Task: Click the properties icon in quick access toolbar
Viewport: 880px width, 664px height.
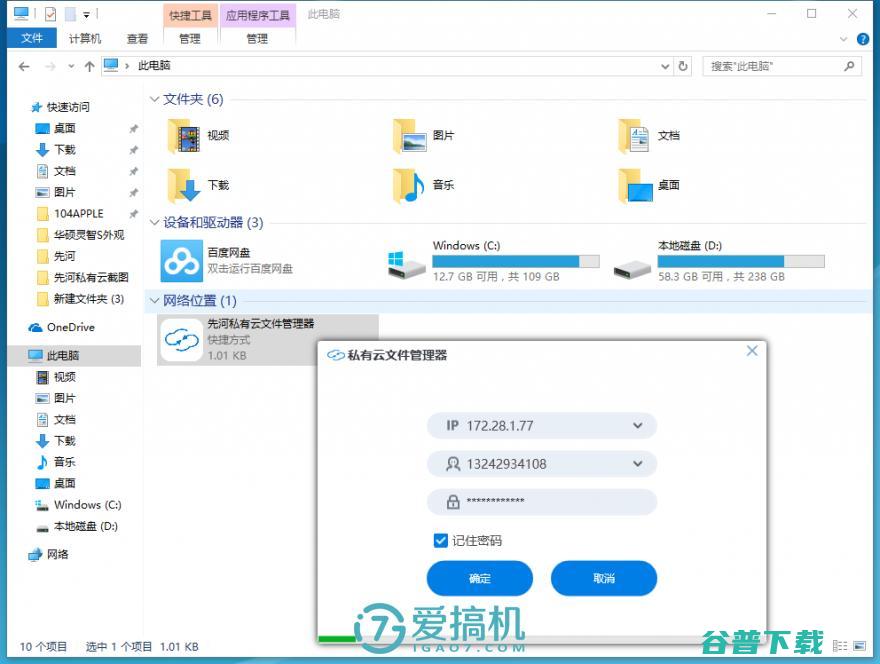Action: tap(51, 14)
